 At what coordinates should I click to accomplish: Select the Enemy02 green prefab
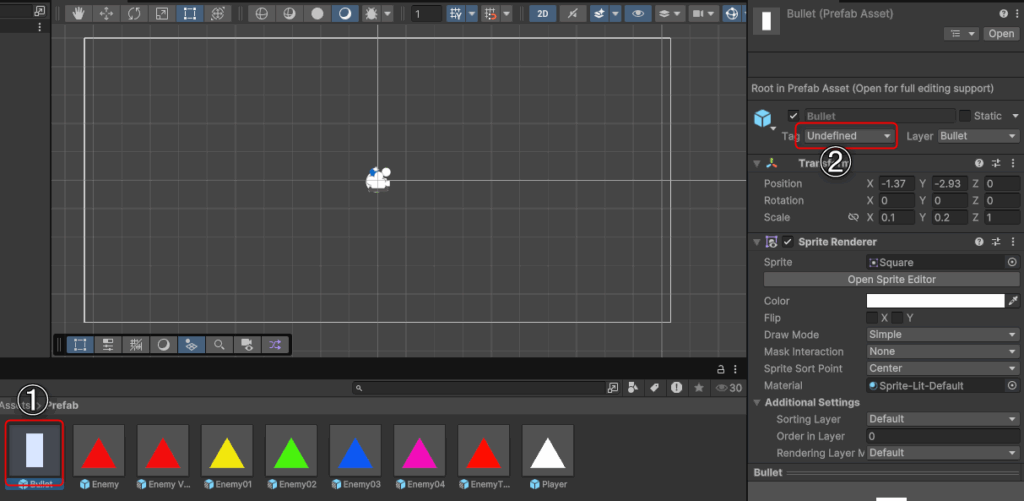click(291, 452)
